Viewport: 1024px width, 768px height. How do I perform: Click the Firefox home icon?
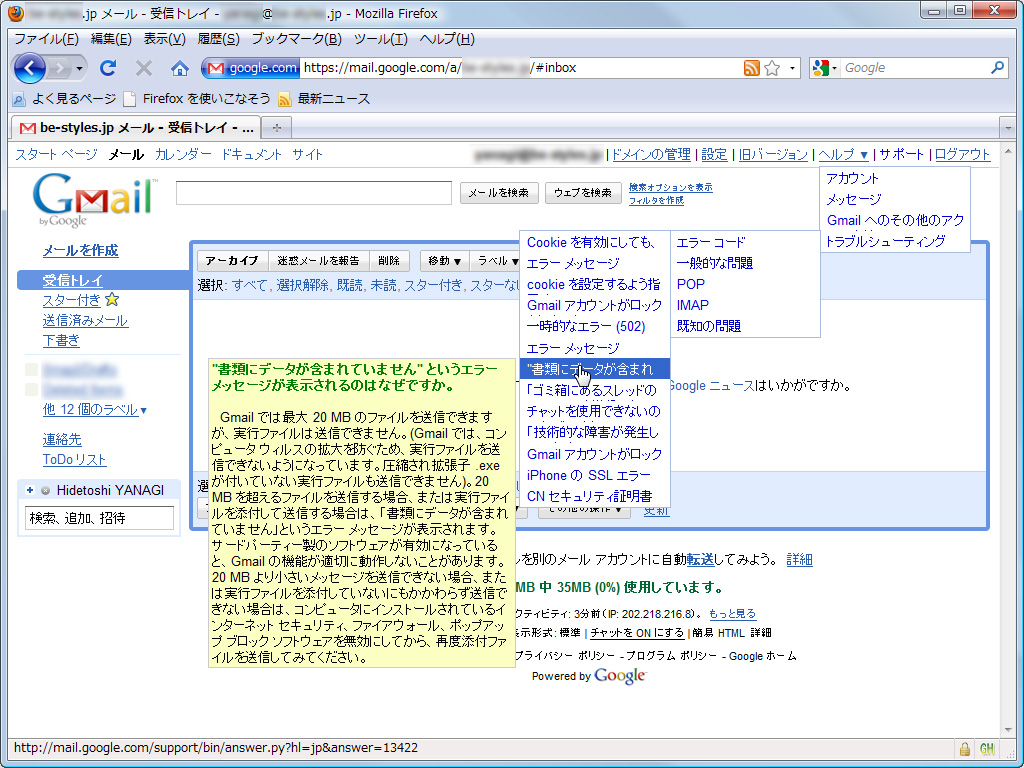coord(180,67)
